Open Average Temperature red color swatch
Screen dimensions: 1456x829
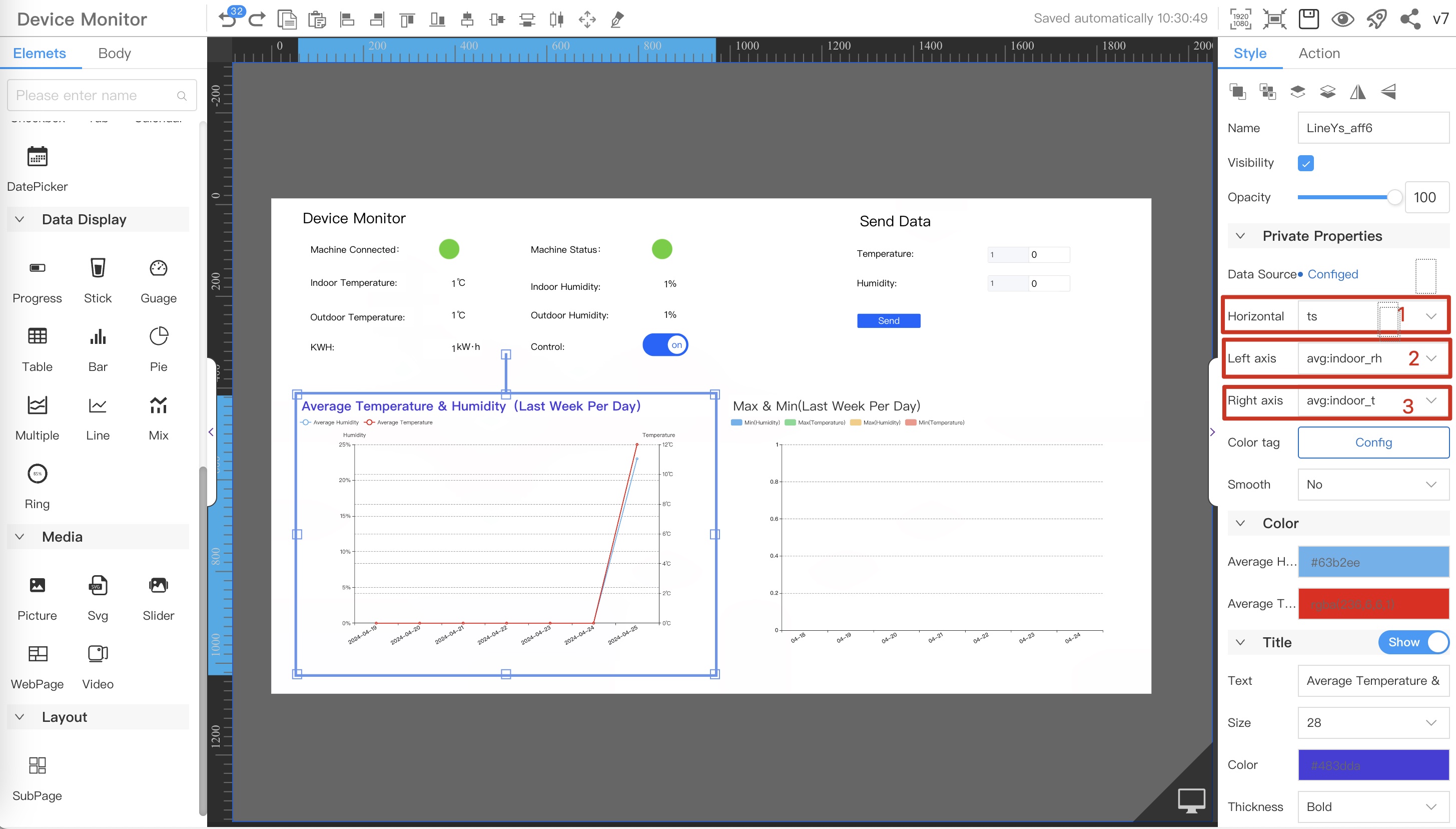click(x=1373, y=604)
